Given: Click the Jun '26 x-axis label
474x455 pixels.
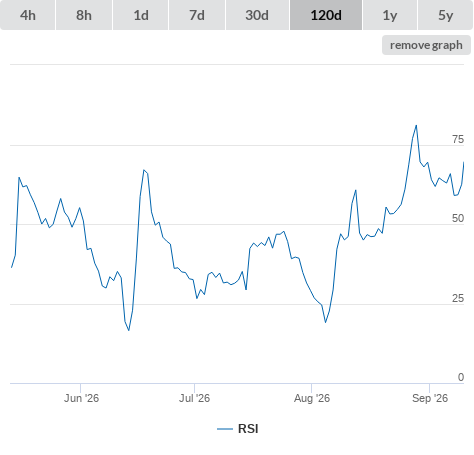Looking at the screenshot, I should (81, 398).
